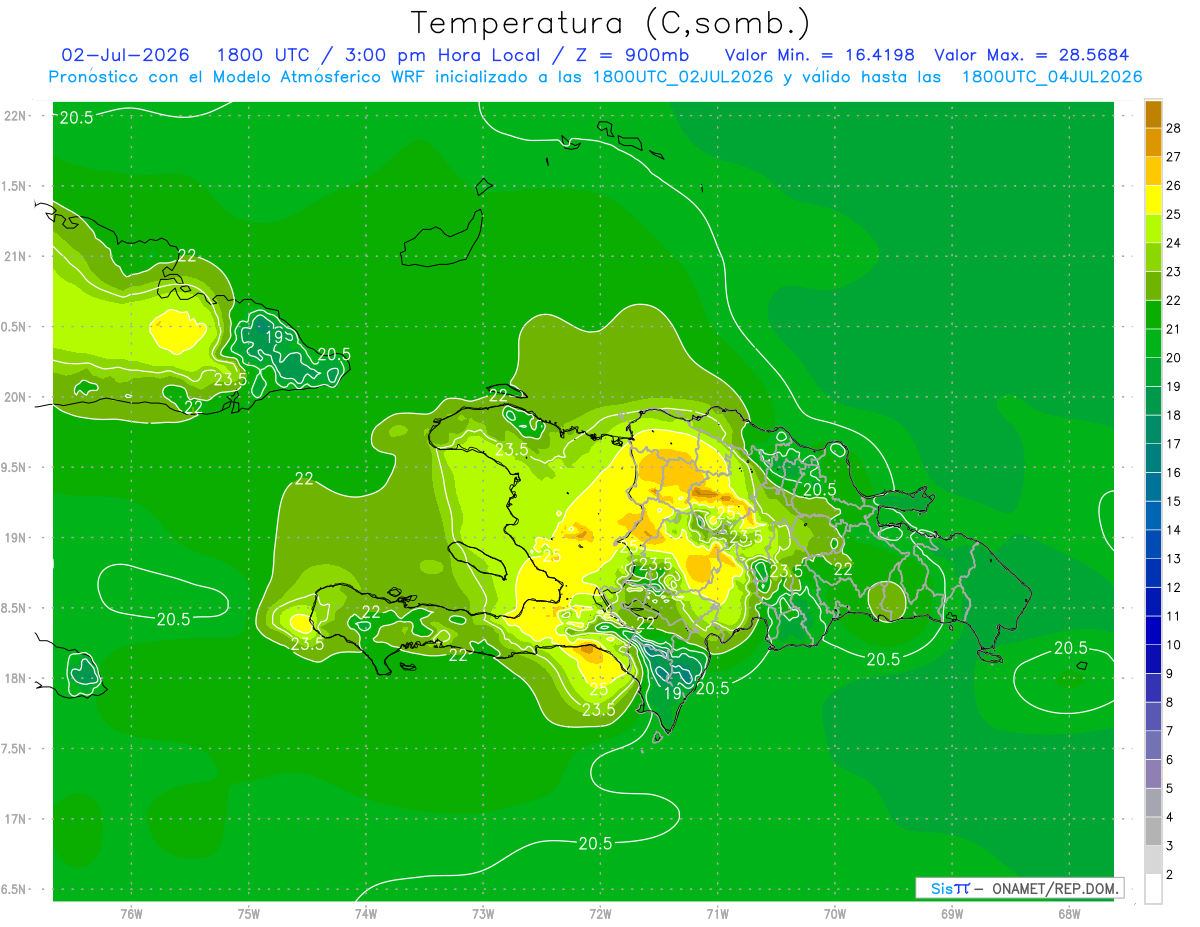
Task: Click the latitude axis label "21N"
Action: click(x=16, y=257)
